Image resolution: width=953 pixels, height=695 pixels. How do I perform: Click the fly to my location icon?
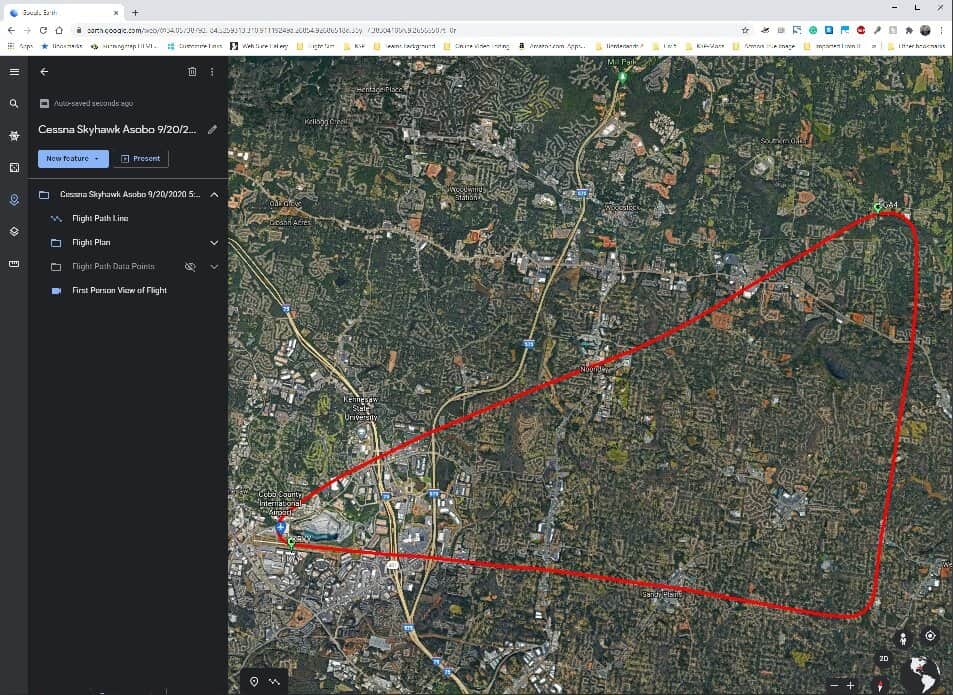pyautogui.click(x=930, y=636)
